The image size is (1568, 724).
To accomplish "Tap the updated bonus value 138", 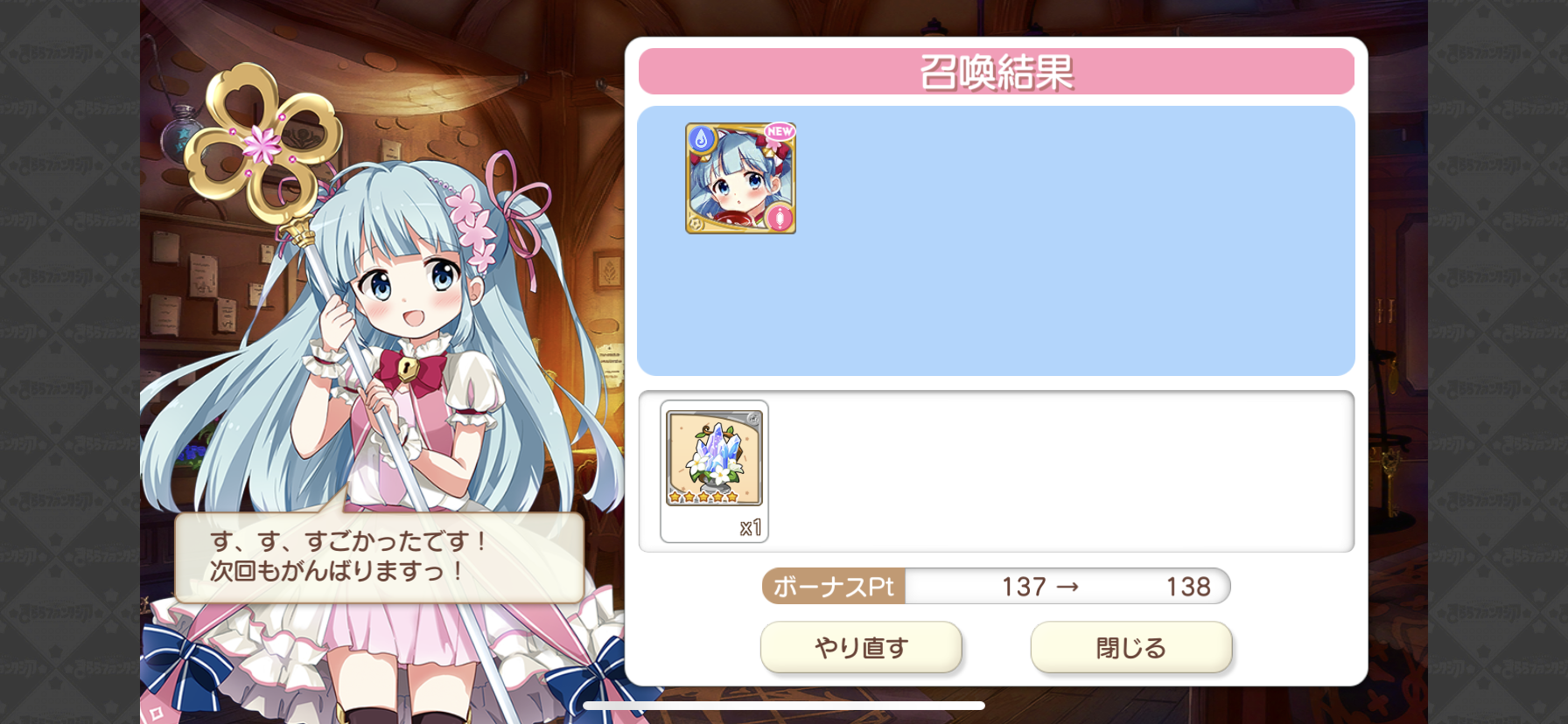I will [x=1188, y=587].
